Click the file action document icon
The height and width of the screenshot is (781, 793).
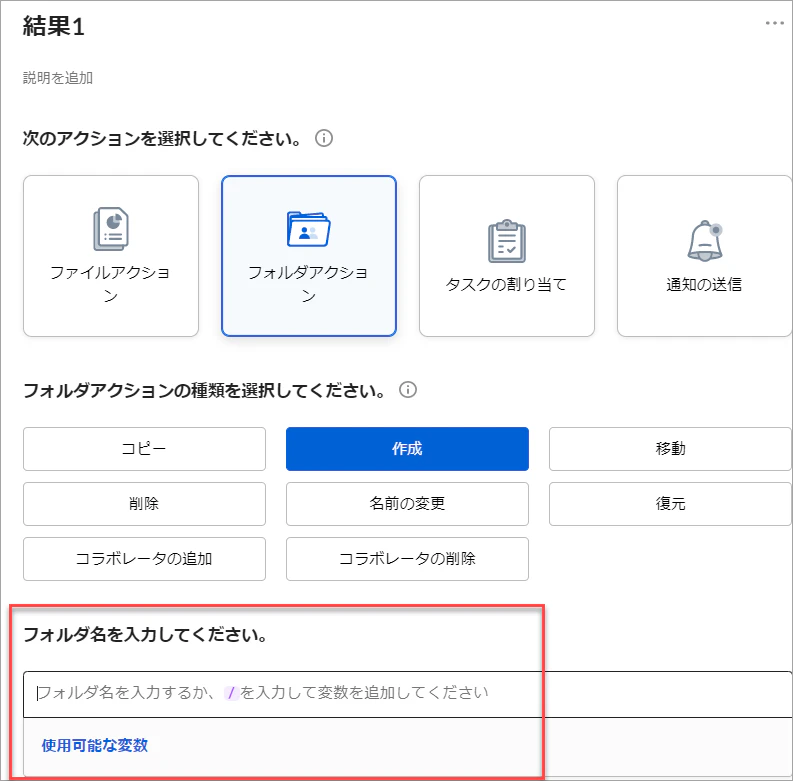tap(111, 229)
